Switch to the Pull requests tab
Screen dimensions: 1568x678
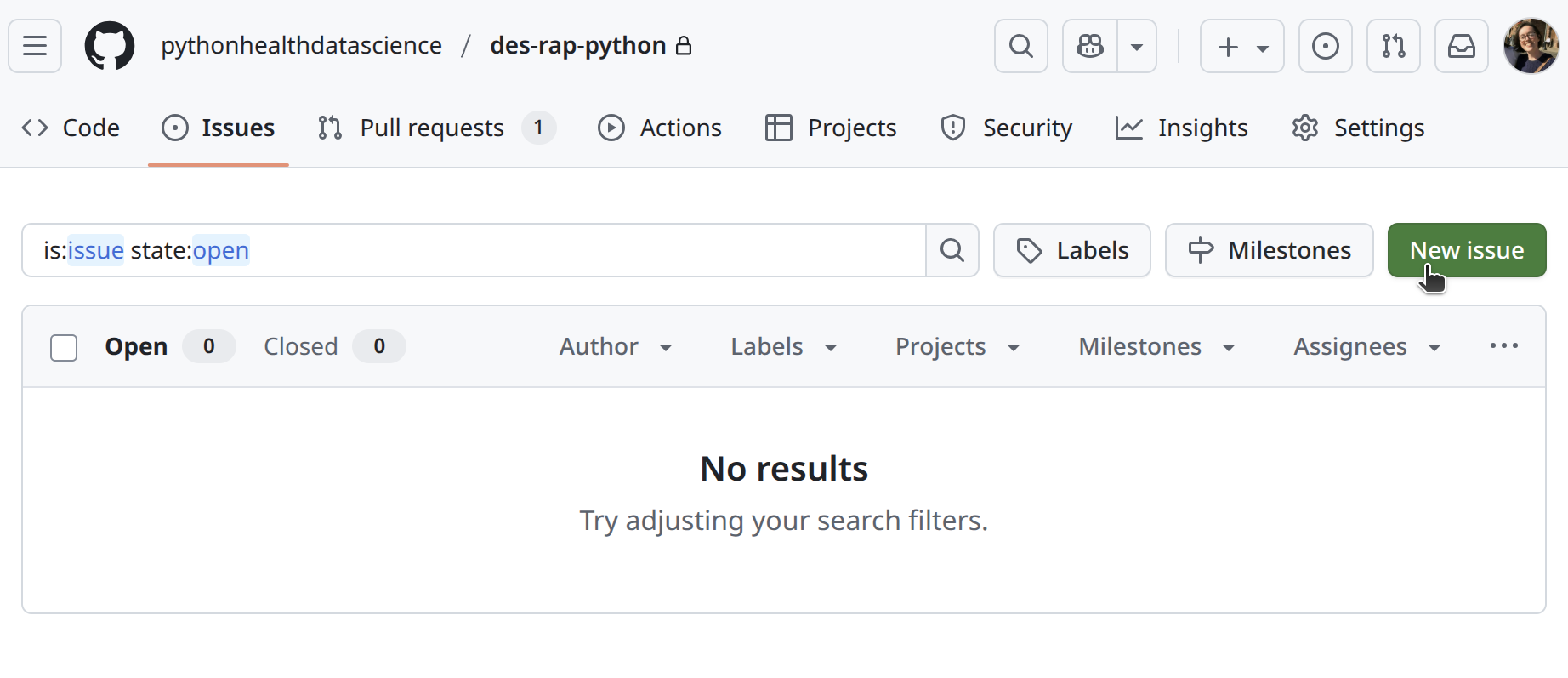coord(432,128)
